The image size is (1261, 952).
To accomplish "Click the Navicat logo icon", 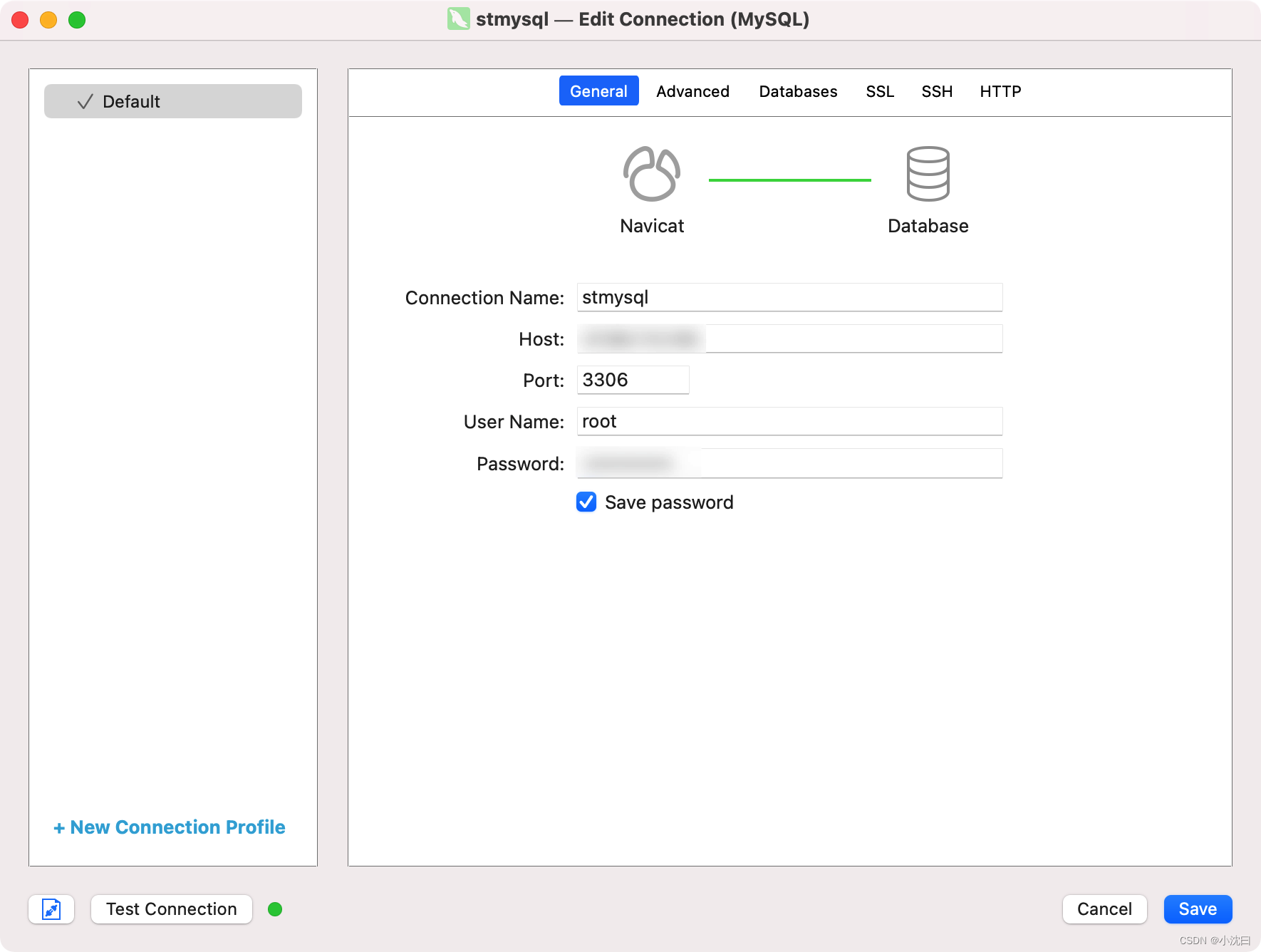I will [652, 174].
